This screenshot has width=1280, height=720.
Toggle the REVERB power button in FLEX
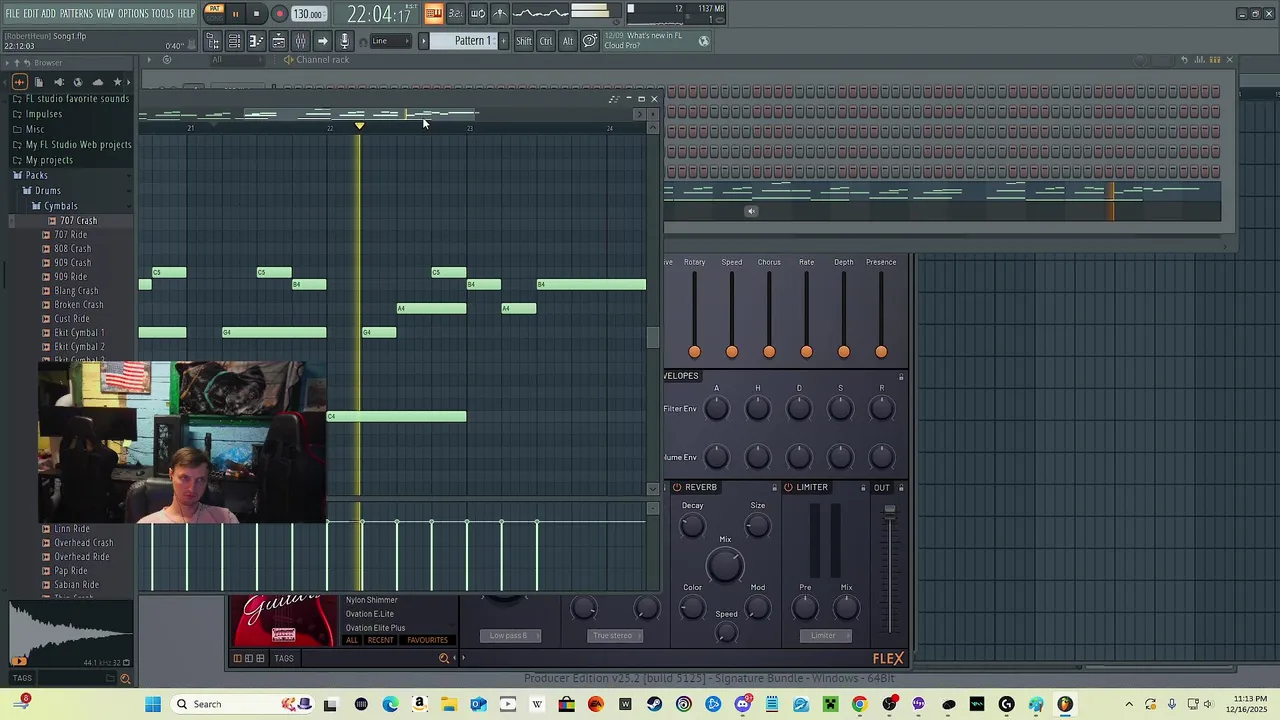click(x=677, y=487)
